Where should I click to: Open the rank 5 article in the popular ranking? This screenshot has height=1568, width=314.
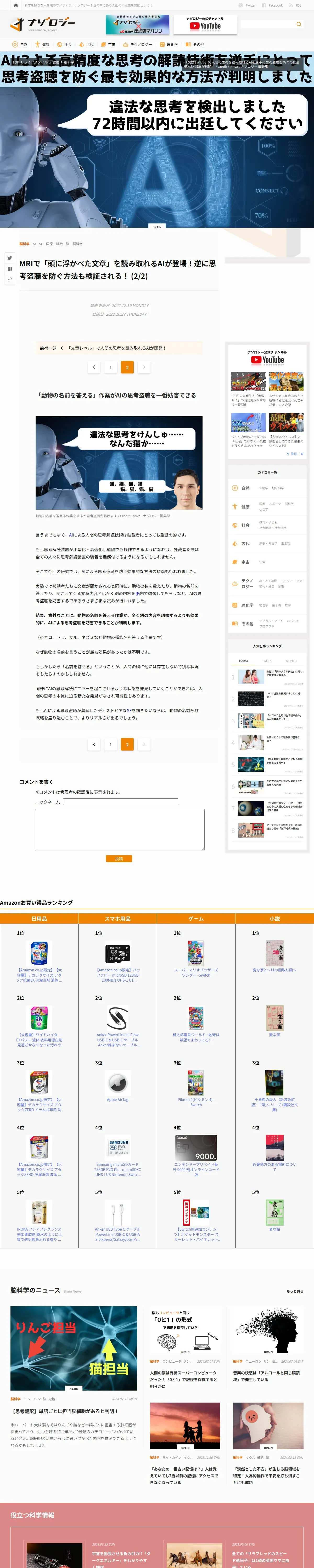(268, 764)
